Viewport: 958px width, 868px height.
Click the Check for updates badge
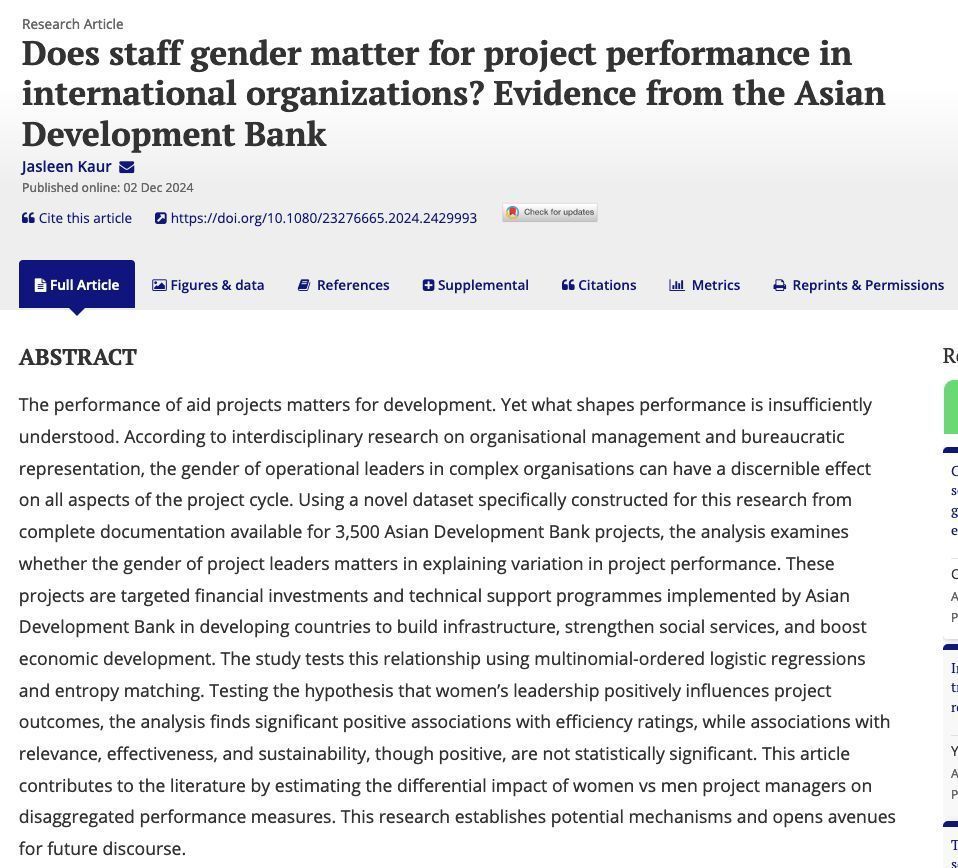point(550,212)
